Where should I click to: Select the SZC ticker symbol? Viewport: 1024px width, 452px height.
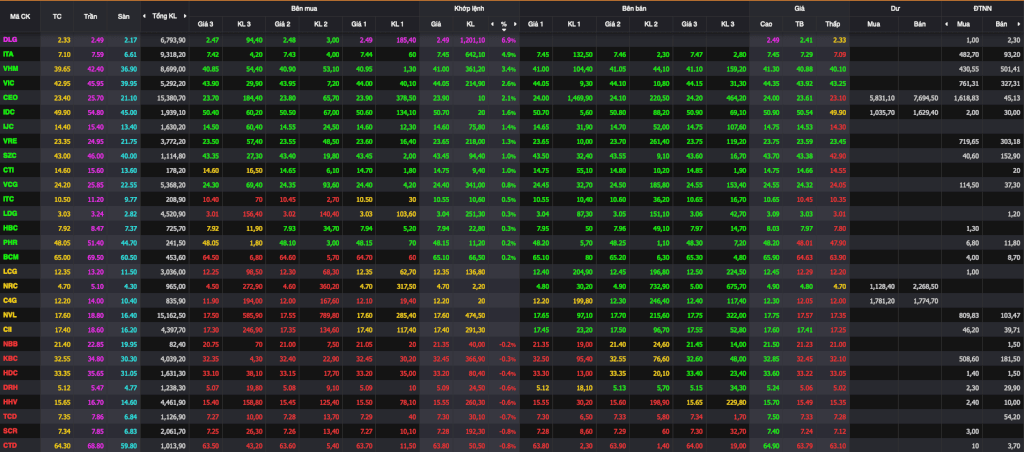[10, 154]
